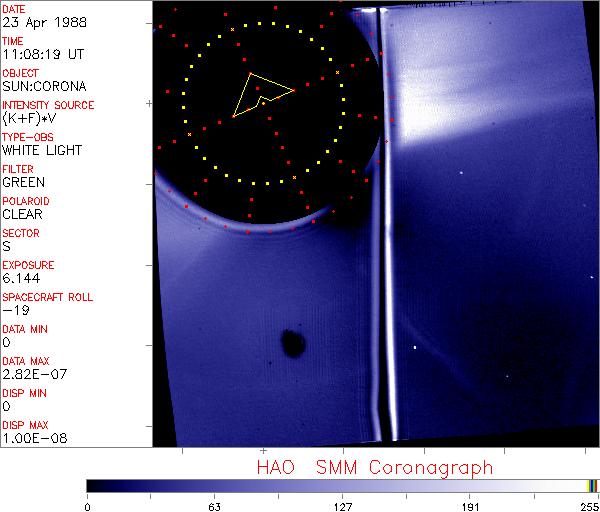Click the CLEAR polaroid value
Screen dimensions: 600x512
coord(23,214)
